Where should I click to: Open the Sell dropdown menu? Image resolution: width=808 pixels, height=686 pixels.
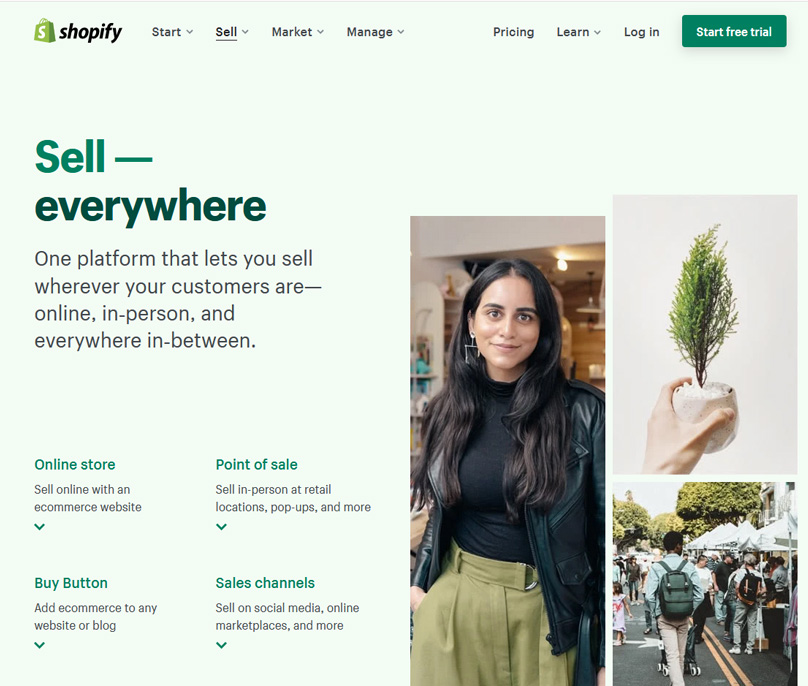point(232,32)
